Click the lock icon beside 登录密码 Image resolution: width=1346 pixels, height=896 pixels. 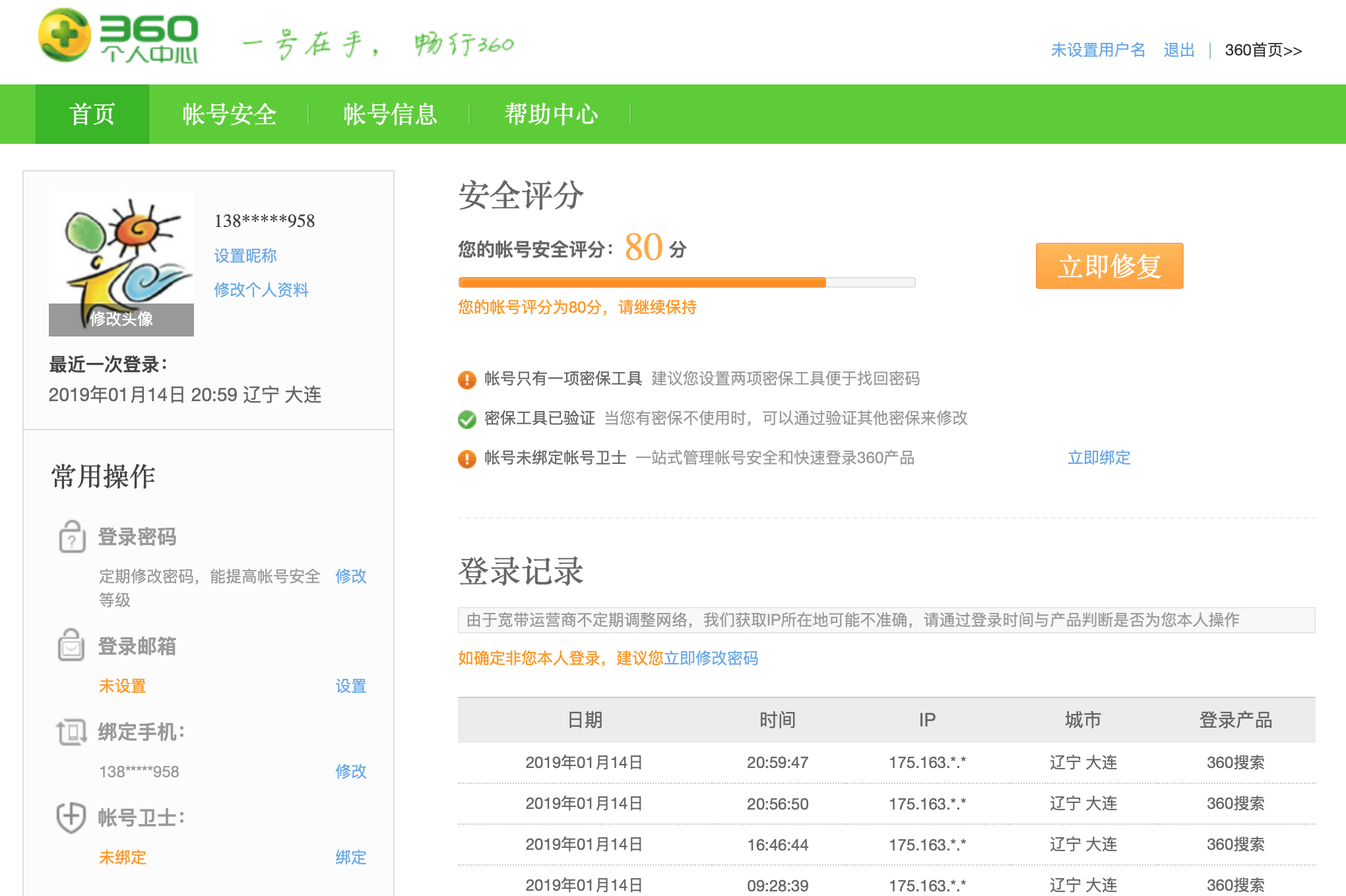pos(71,537)
